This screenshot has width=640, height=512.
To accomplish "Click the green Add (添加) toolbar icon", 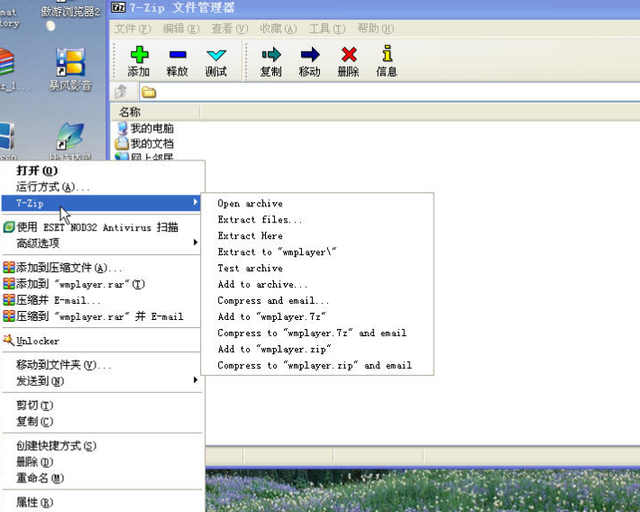I will coord(139,54).
